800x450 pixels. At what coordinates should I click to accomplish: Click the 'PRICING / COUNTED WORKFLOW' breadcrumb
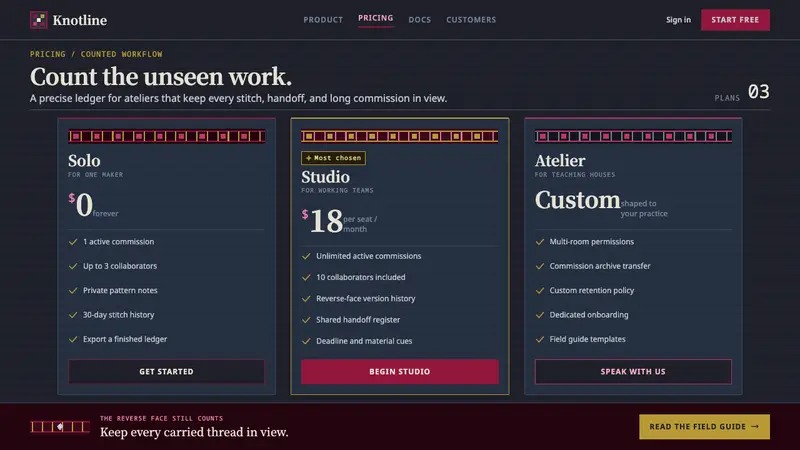click(96, 54)
